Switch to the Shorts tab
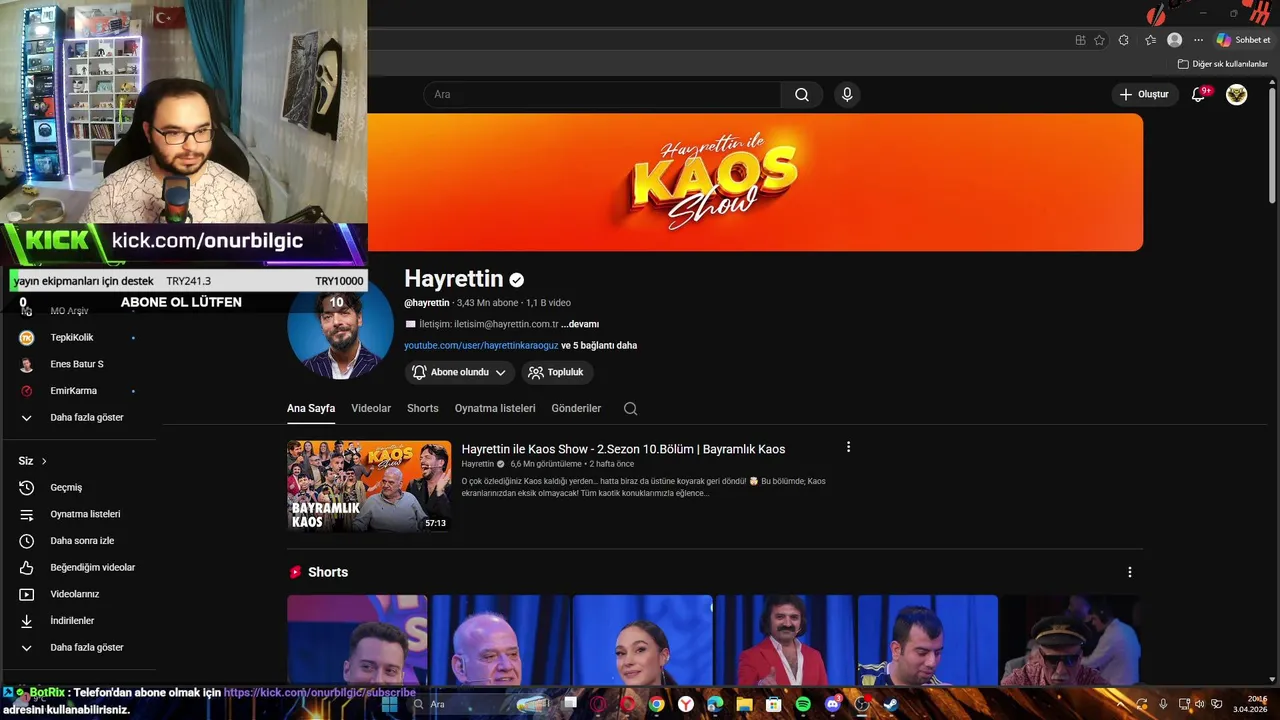The width and height of the screenshot is (1280, 720). (x=423, y=408)
